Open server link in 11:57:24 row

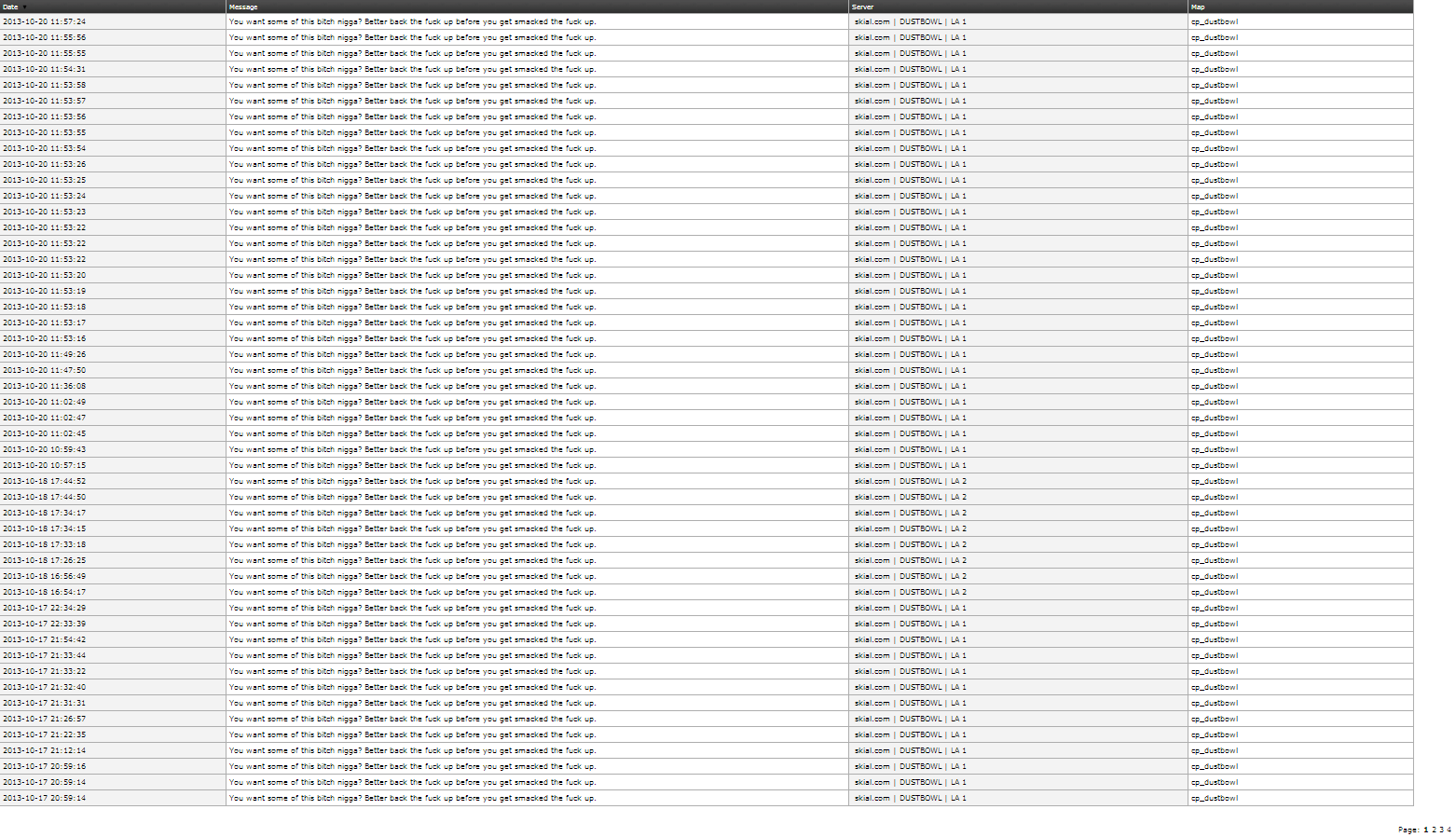pyautogui.click(x=910, y=21)
